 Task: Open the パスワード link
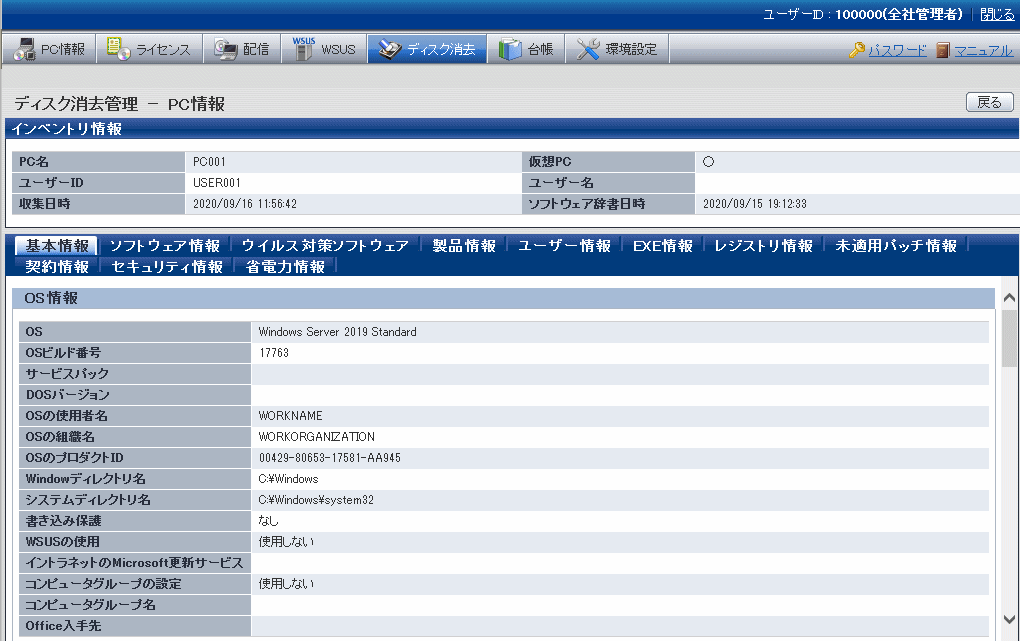(x=897, y=50)
